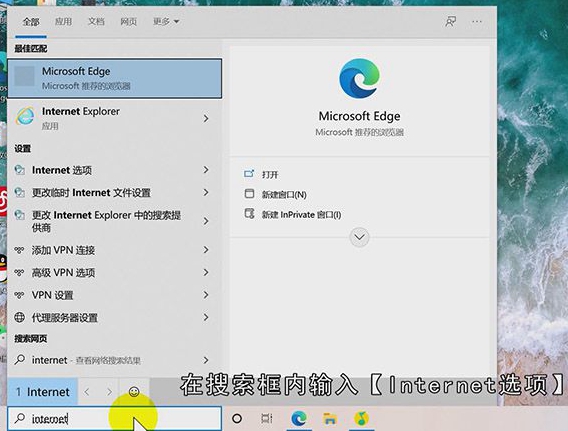Image resolution: width=568 pixels, height=431 pixels.
Task: Search the web for internet
Action: pos(114,360)
